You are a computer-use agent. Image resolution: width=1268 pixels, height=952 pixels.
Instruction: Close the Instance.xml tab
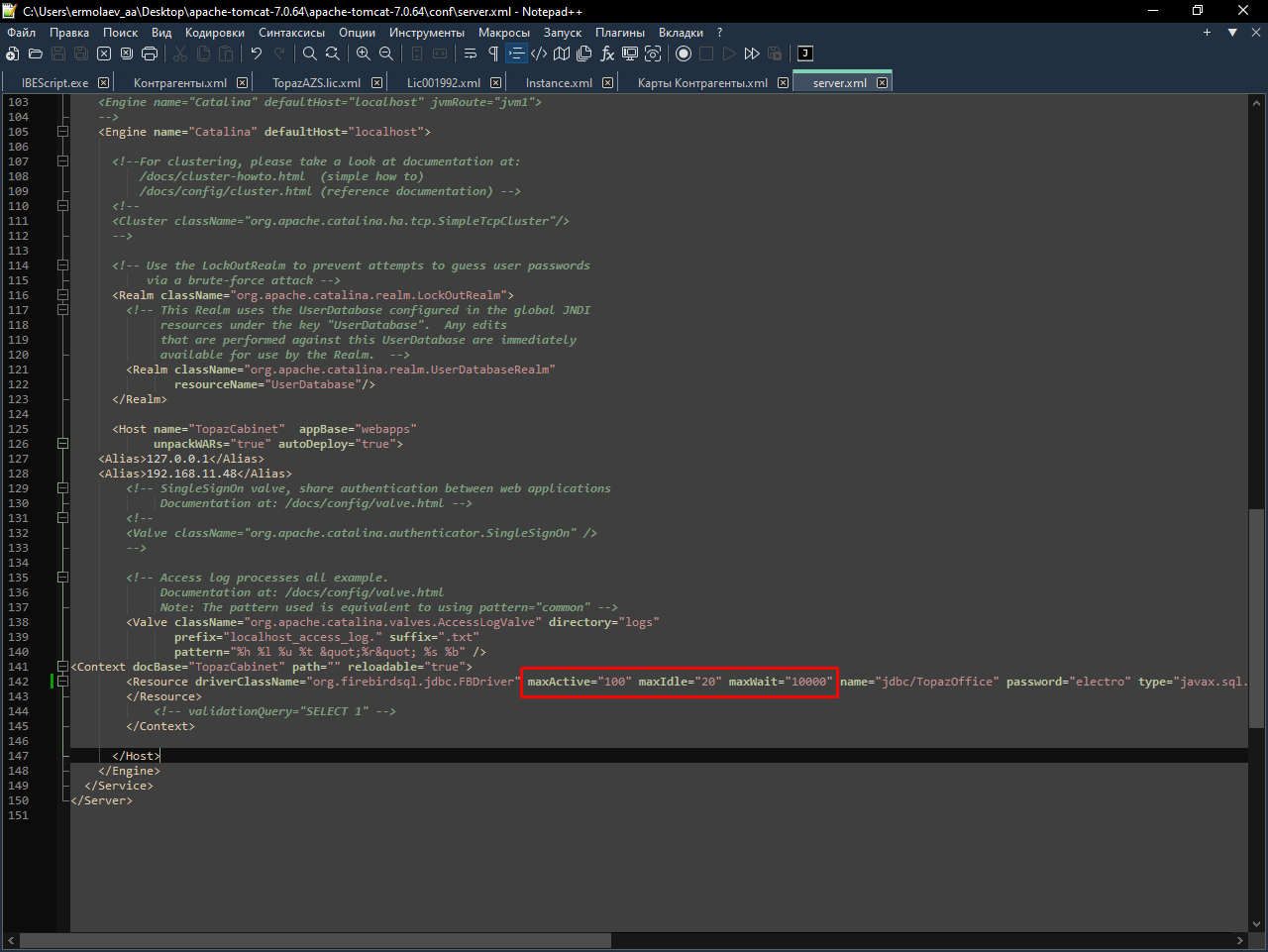point(607,83)
